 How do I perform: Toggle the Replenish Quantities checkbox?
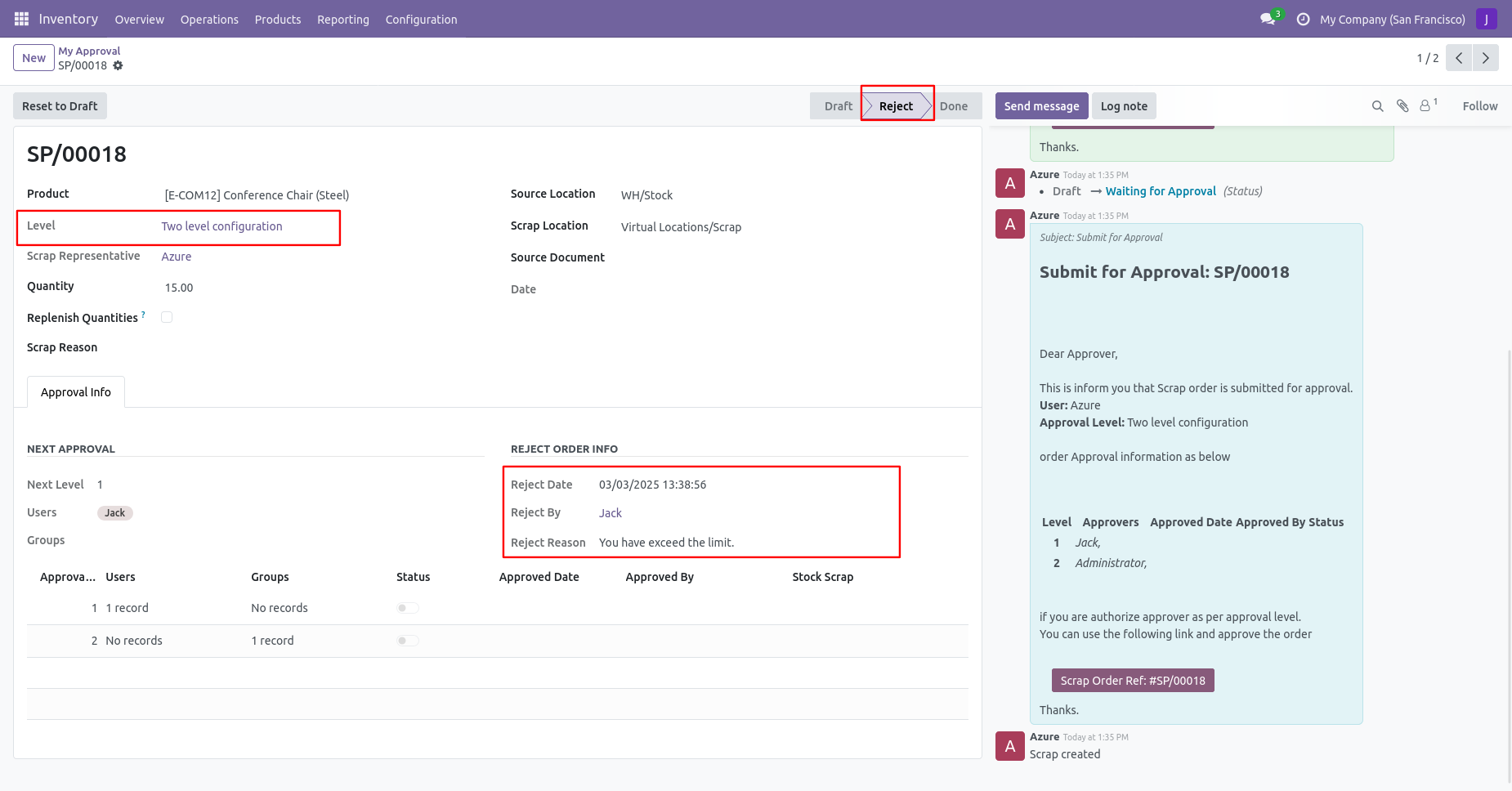tap(167, 317)
